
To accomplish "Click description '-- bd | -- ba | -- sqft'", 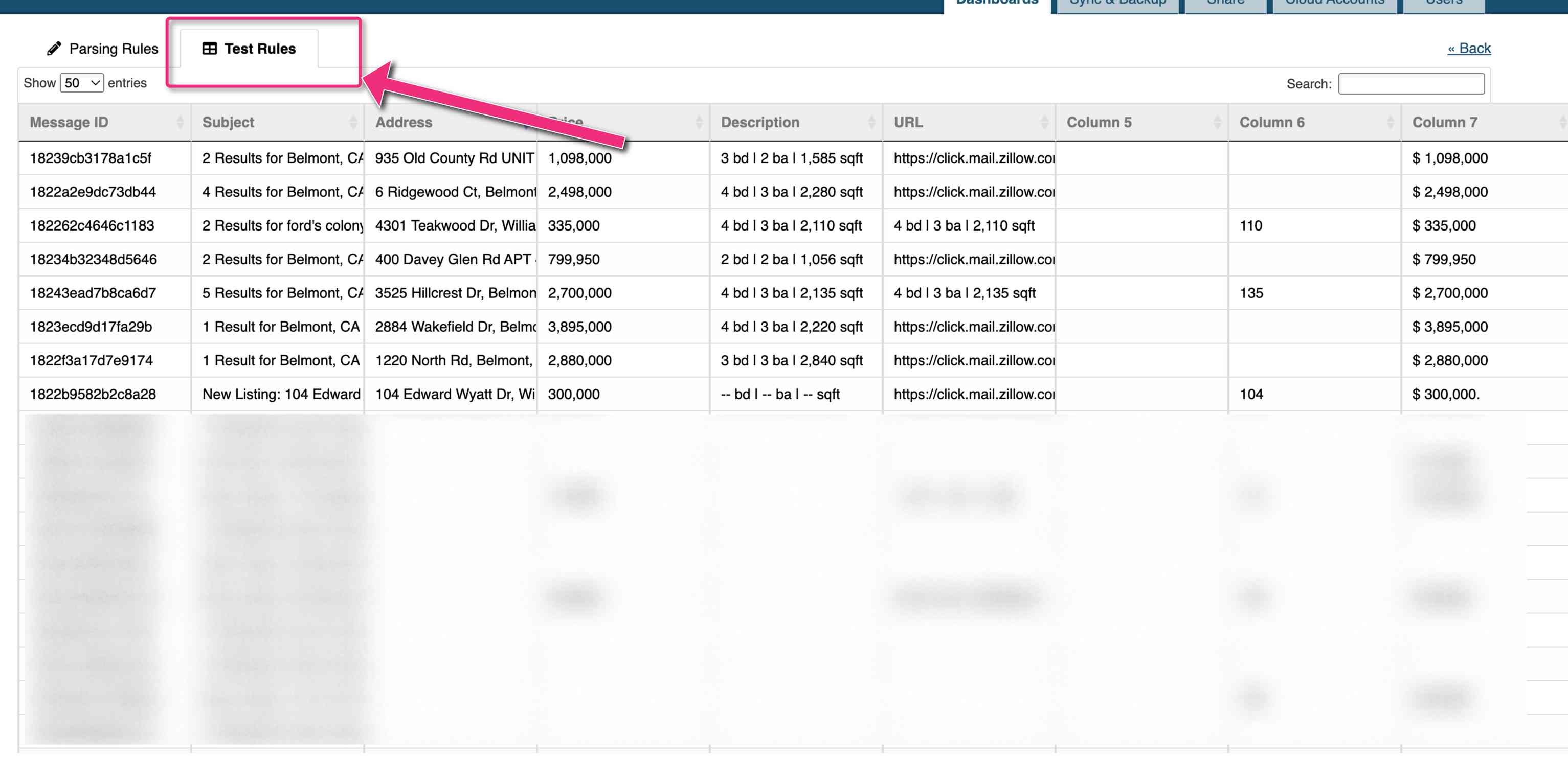I will [780, 395].
